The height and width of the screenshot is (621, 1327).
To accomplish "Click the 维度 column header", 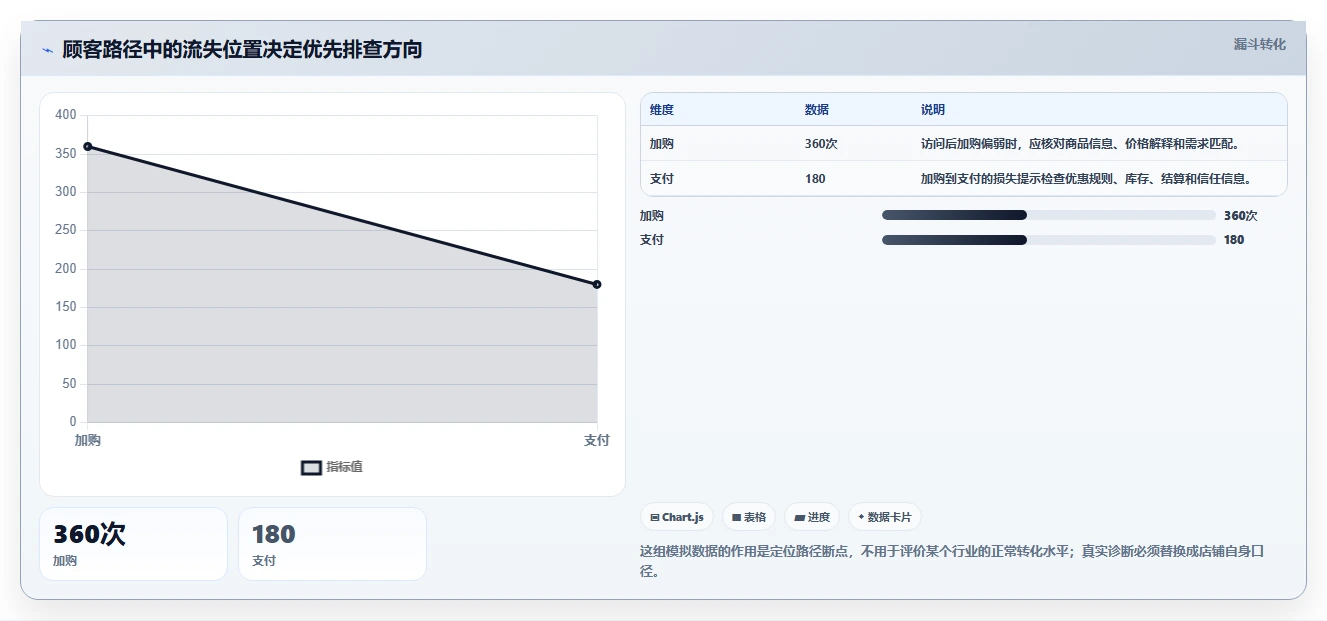I will 662,110.
